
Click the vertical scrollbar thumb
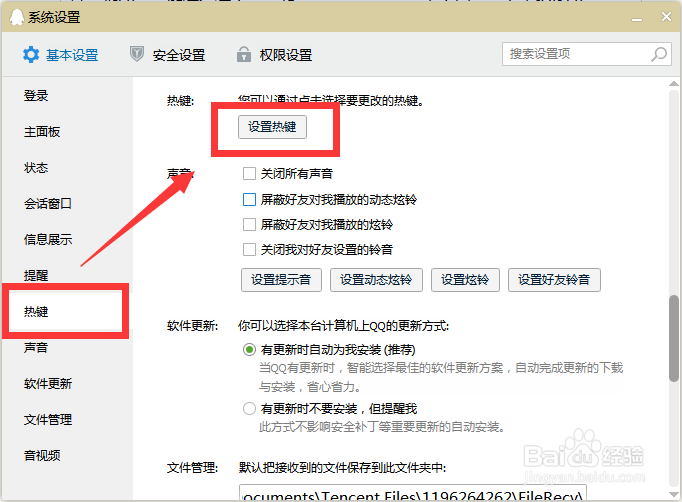[x=674, y=338]
